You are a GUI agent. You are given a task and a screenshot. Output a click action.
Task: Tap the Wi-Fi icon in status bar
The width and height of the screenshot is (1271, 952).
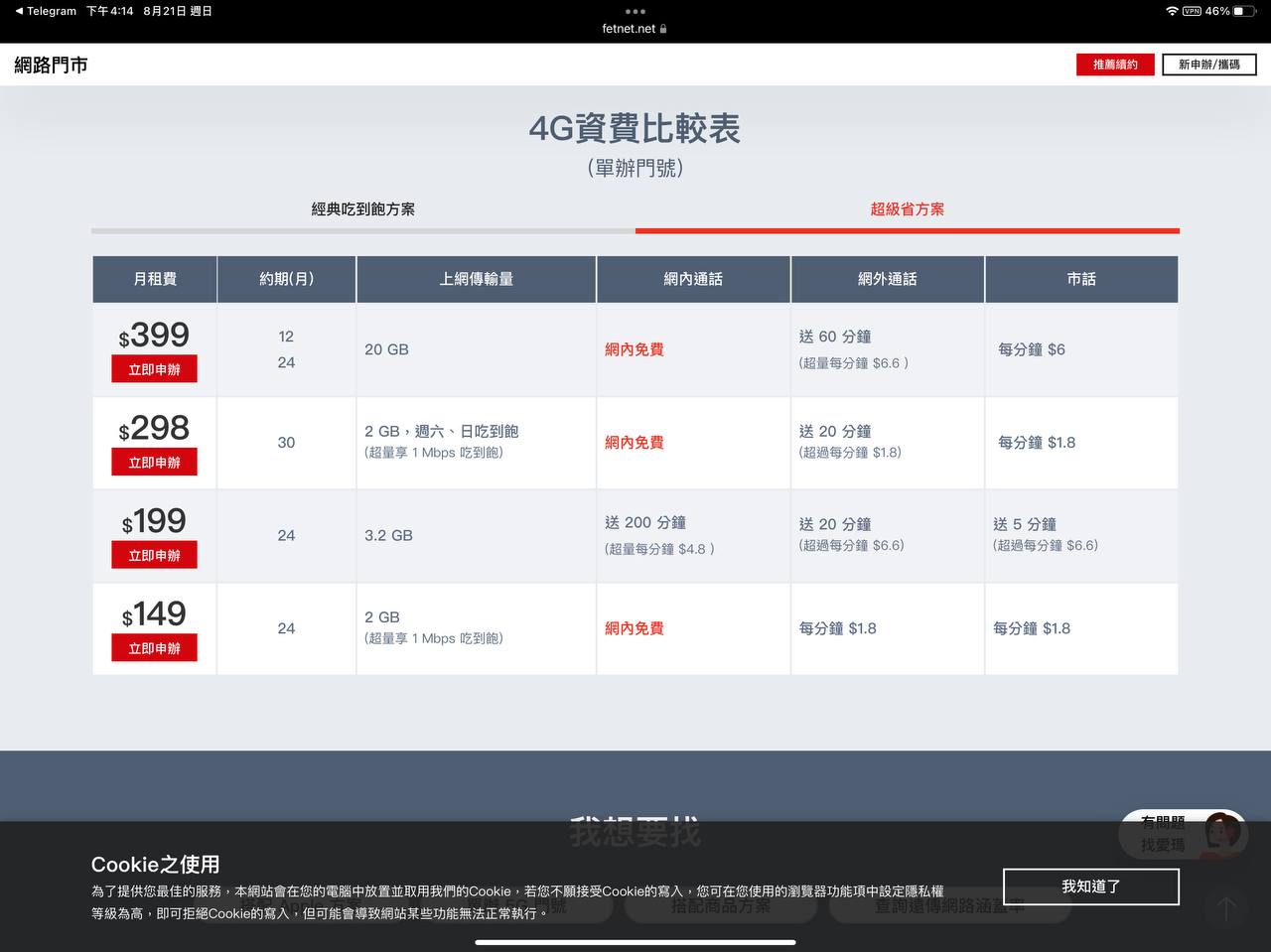1172,11
